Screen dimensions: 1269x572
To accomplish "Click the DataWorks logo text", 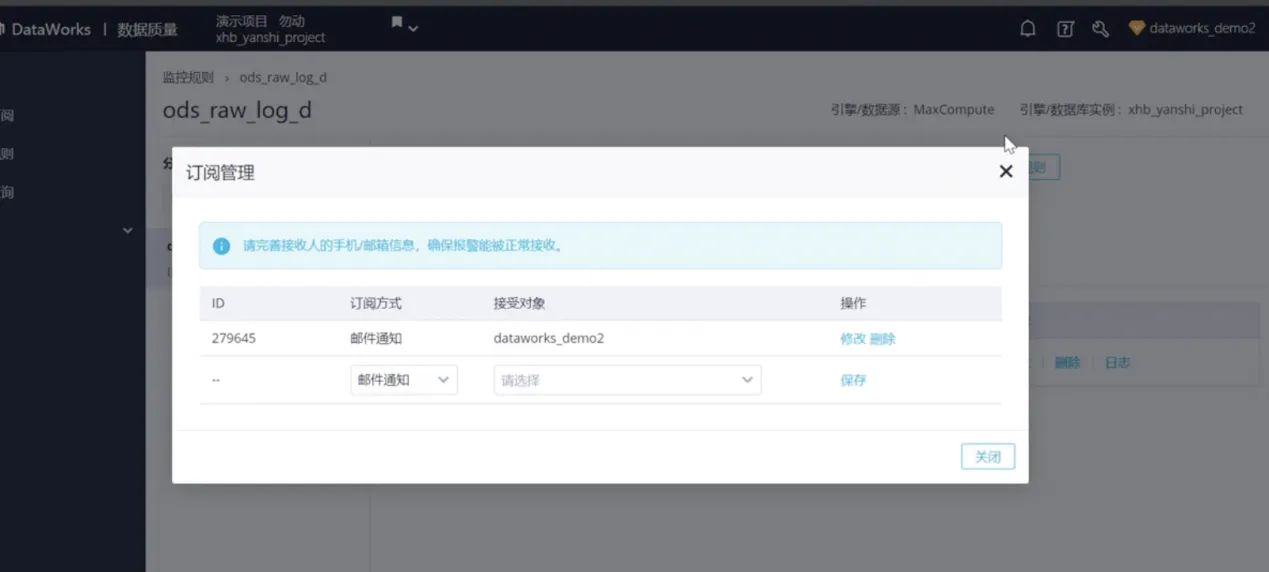I will (x=51, y=30).
